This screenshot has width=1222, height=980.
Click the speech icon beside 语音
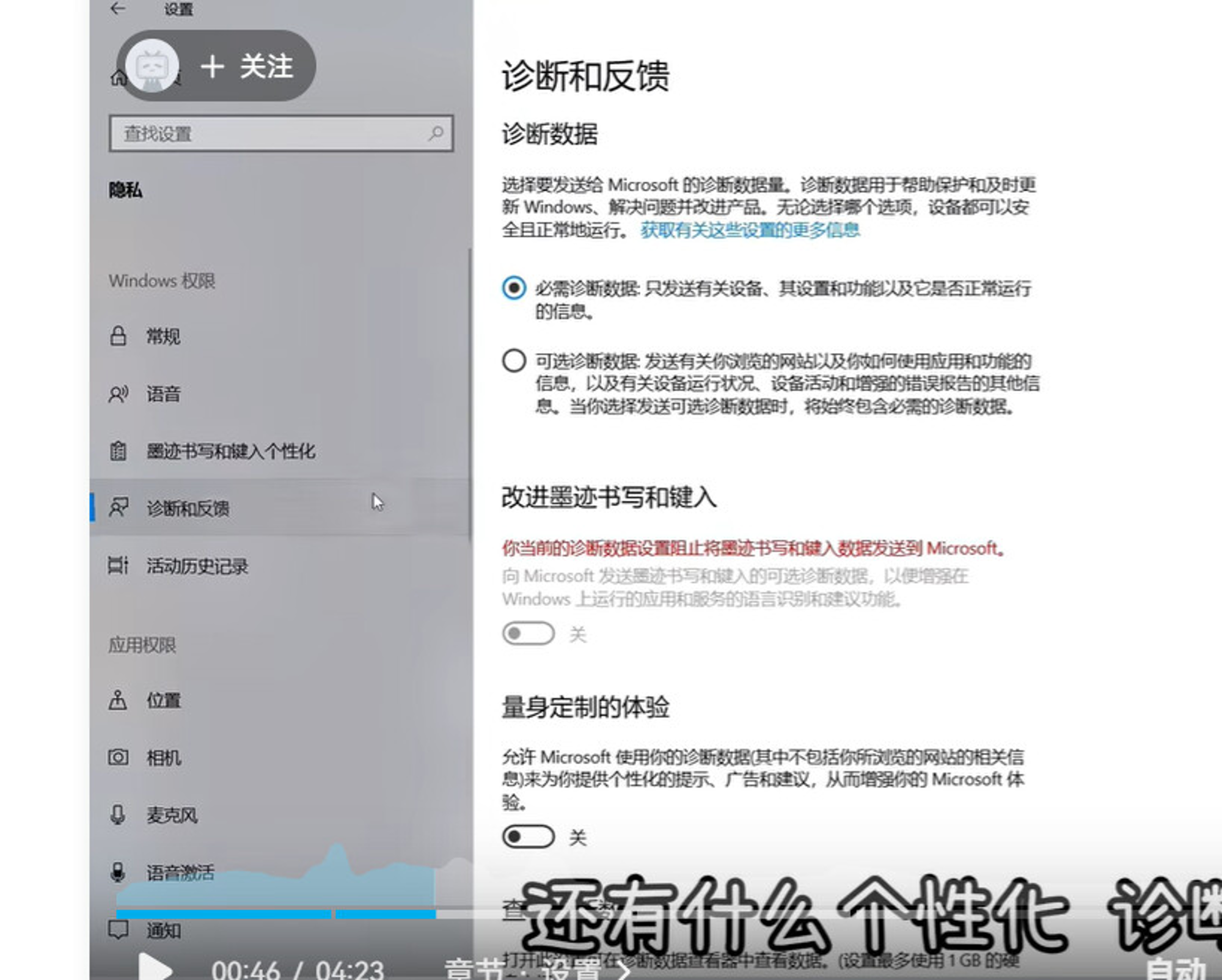[118, 394]
